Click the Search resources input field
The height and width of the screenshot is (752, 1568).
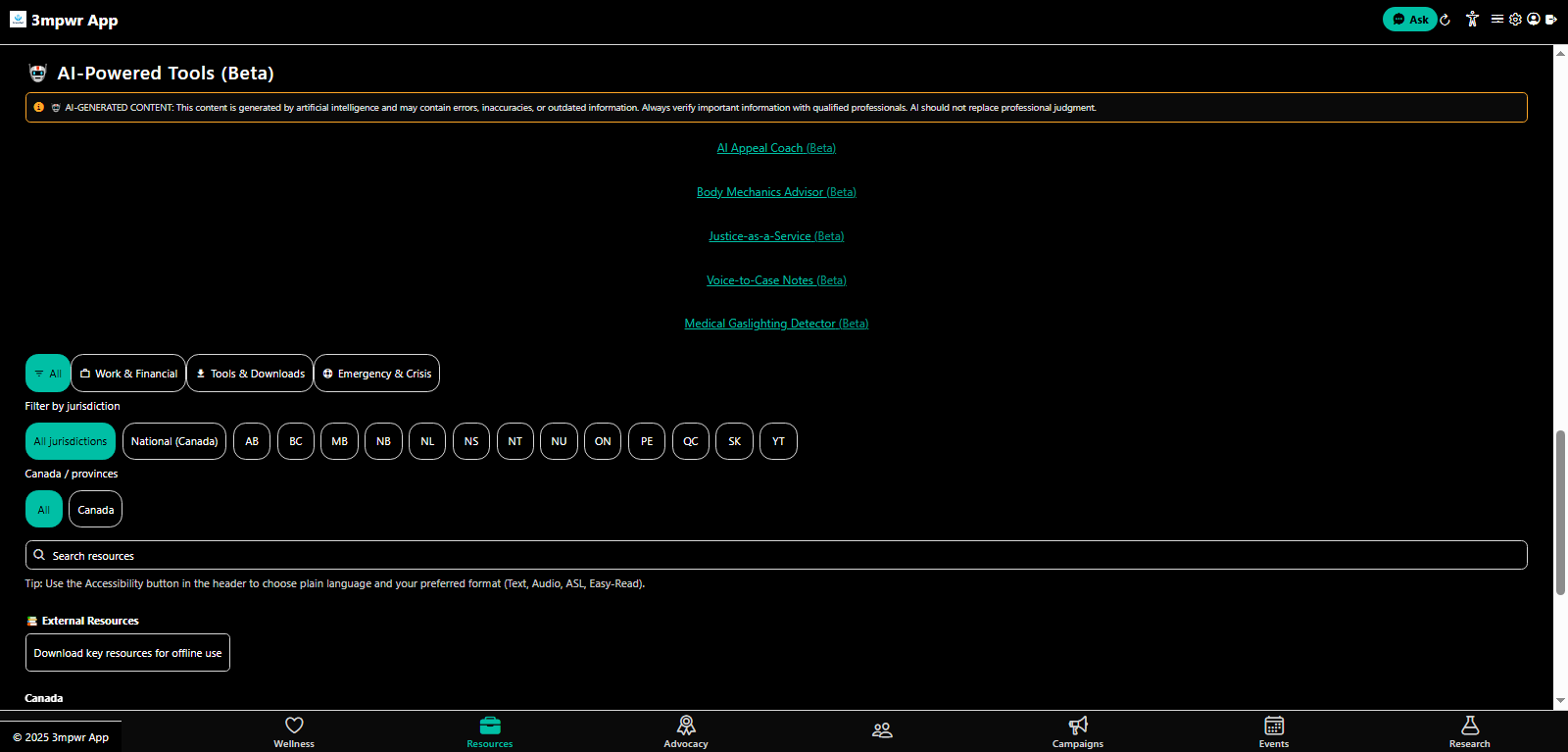(776, 555)
